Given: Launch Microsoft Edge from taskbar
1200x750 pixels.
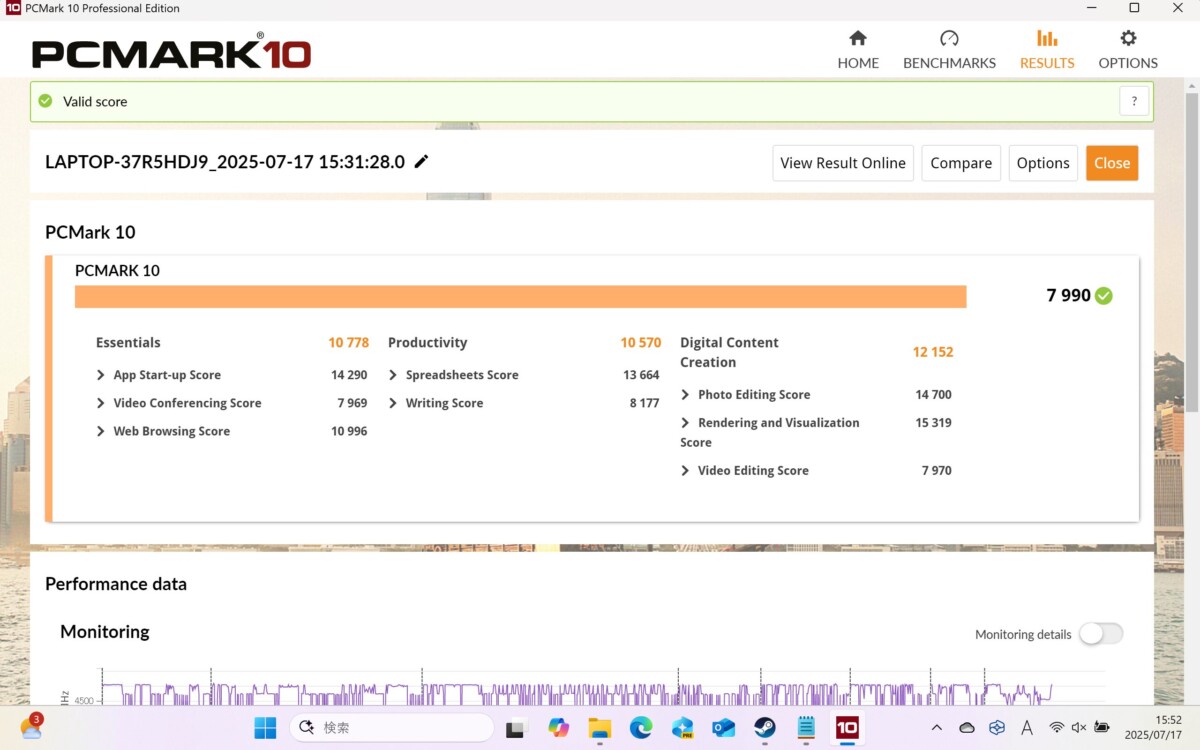Looking at the screenshot, I should pos(641,728).
